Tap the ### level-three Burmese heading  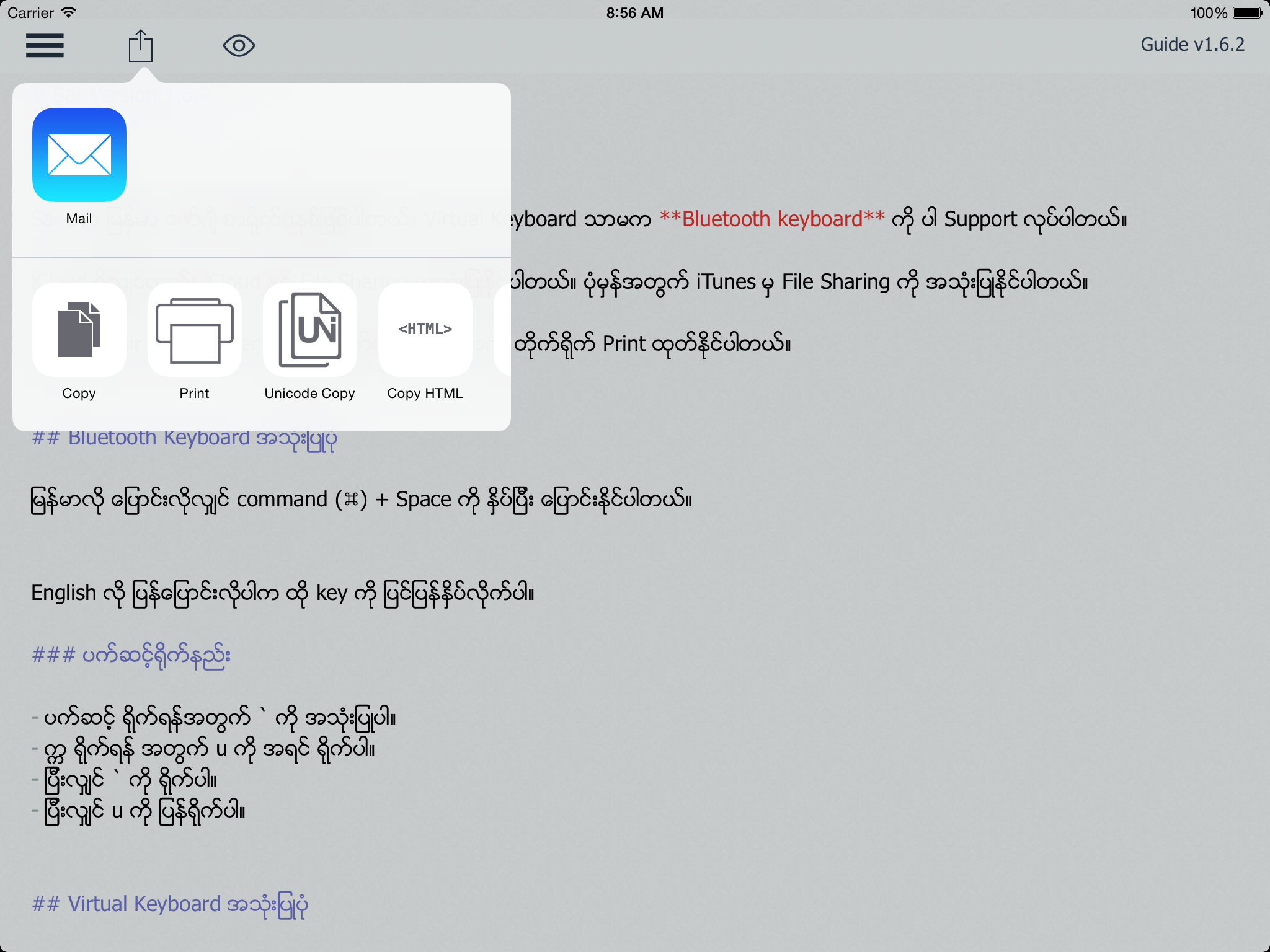pos(131,655)
